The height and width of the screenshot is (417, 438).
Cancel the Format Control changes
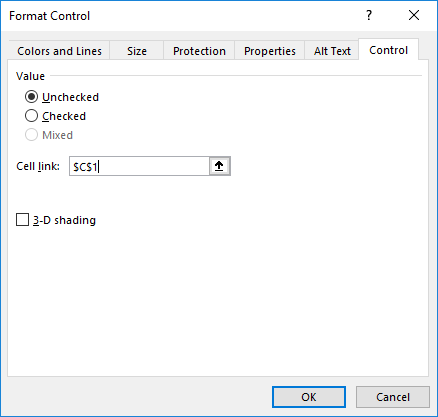(x=393, y=397)
